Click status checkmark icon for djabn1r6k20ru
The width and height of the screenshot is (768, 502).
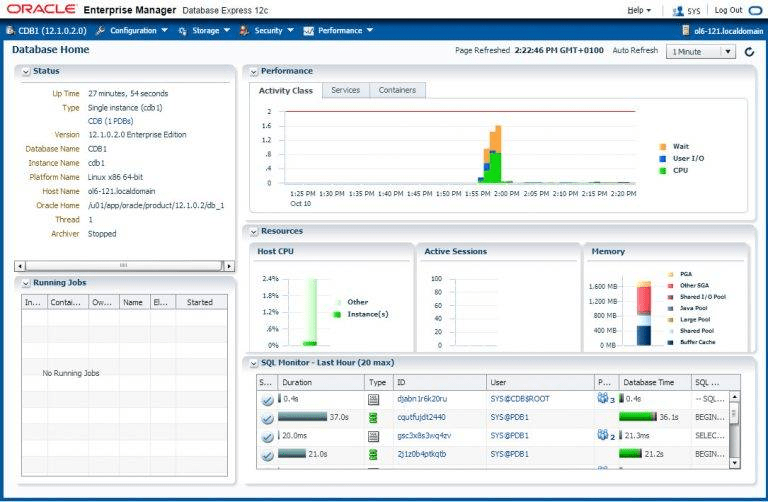click(267, 399)
